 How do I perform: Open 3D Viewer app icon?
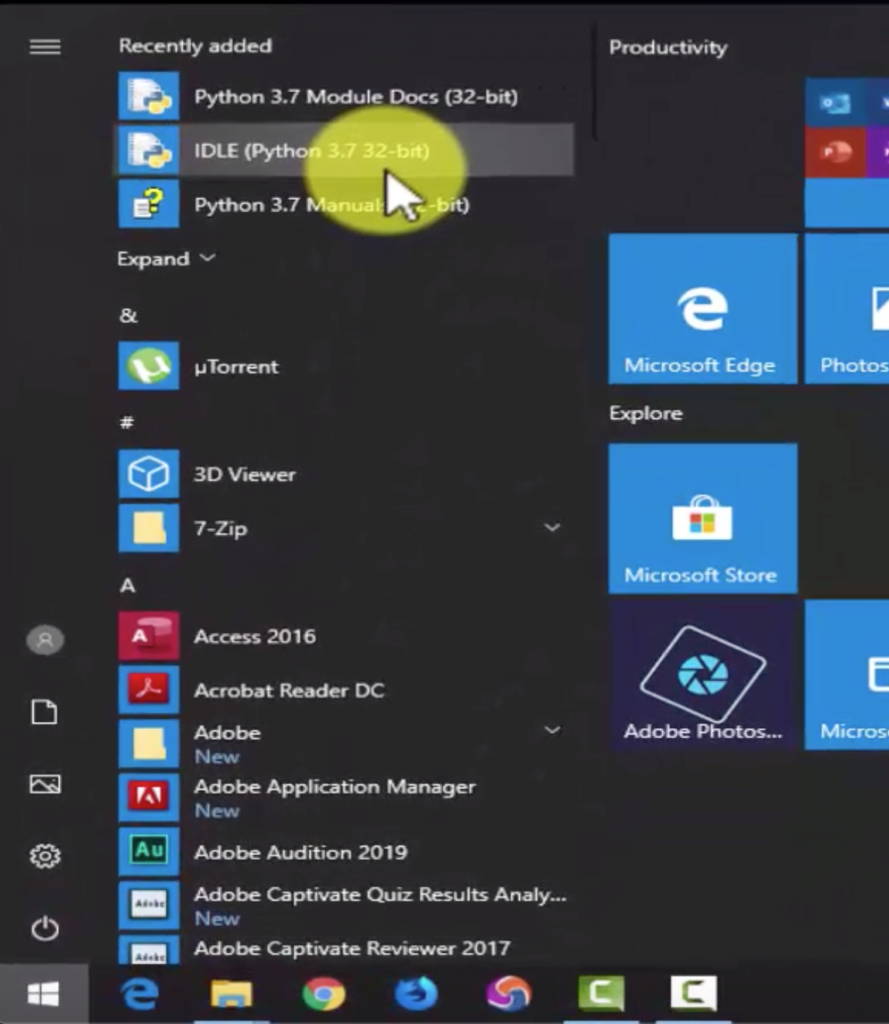148,473
